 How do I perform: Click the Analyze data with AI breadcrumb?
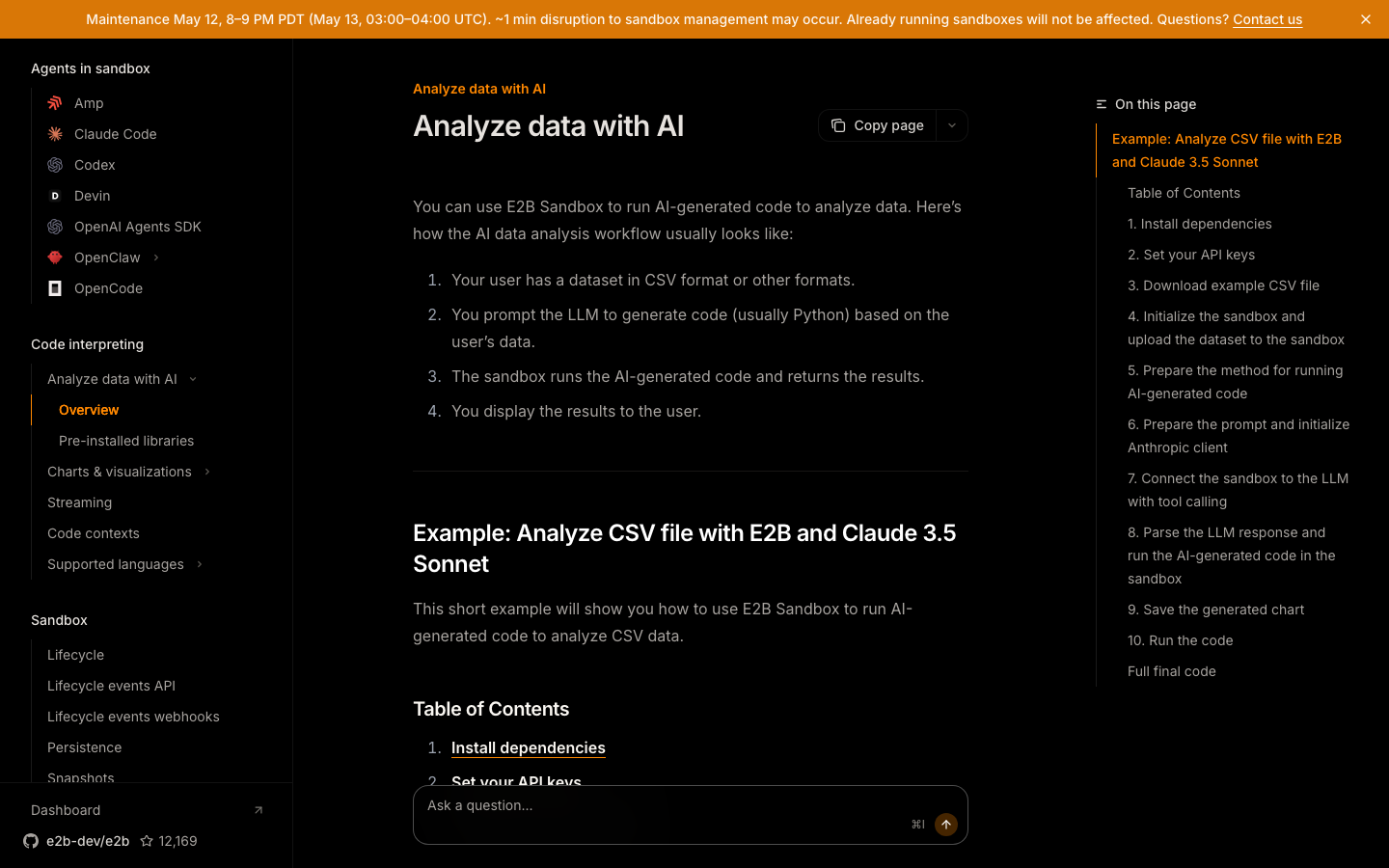coord(479,89)
